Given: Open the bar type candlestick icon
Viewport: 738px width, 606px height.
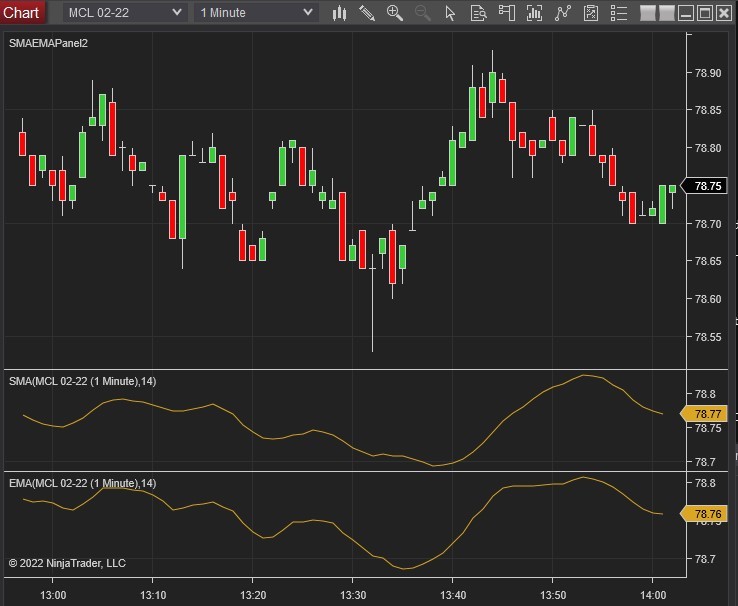Looking at the screenshot, I should [x=339, y=13].
